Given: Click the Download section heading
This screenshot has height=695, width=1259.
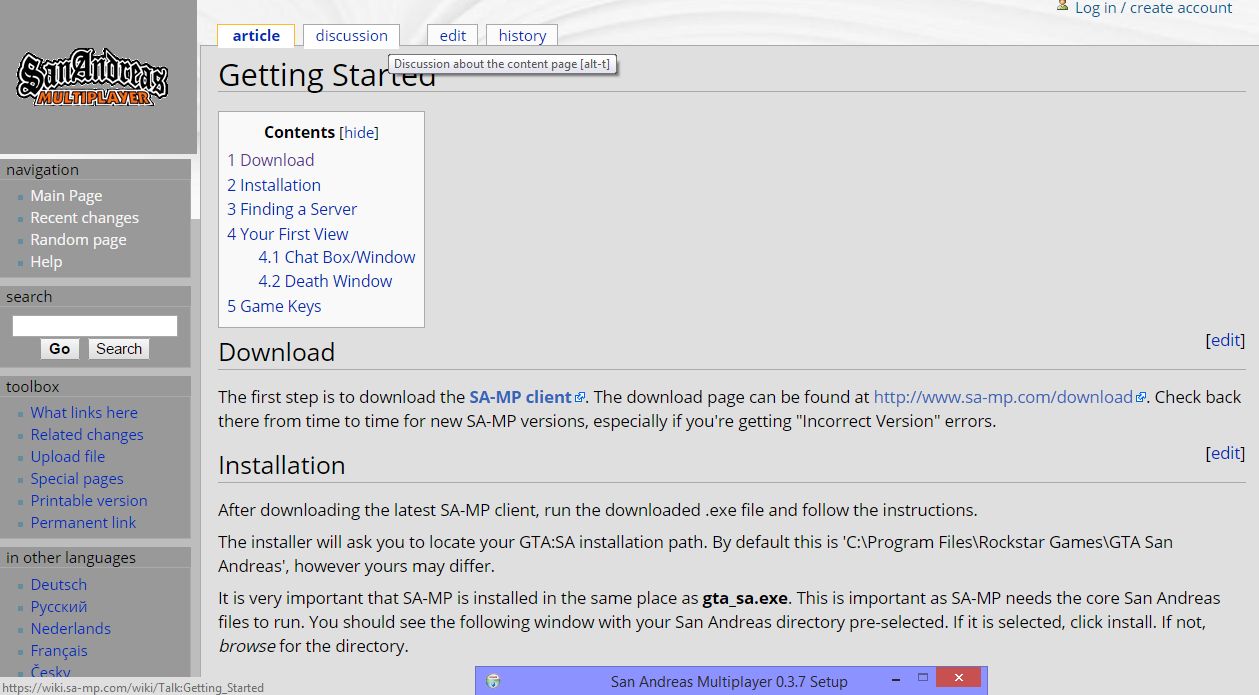Looking at the screenshot, I should click(276, 352).
